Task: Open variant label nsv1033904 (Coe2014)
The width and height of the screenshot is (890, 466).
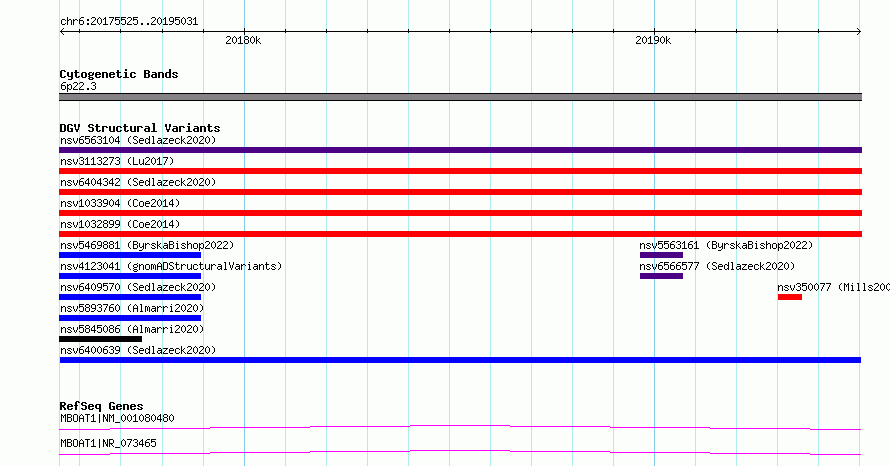Action: [x=120, y=203]
